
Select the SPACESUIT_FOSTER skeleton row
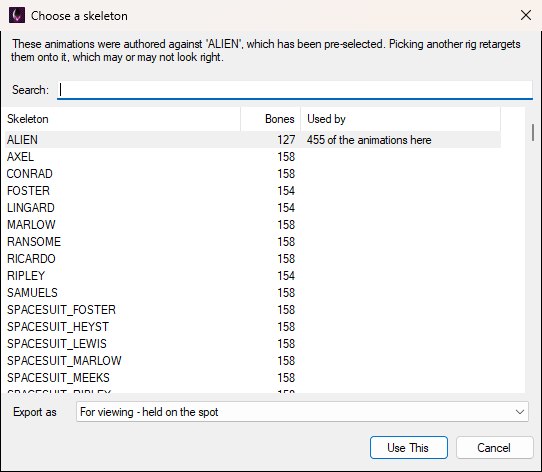pos(253,309)
